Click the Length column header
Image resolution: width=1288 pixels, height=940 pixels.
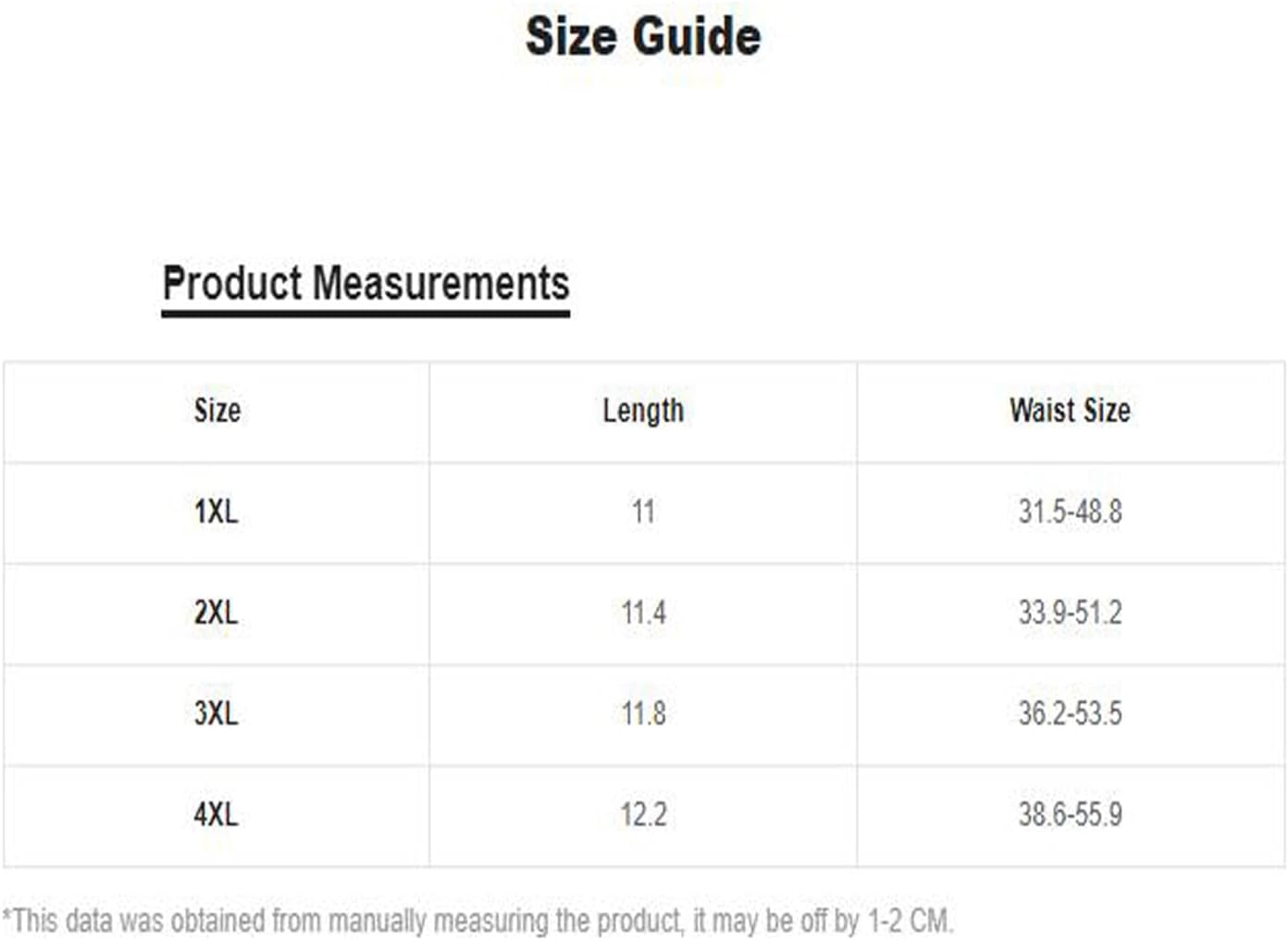click(x=643, y=411)
